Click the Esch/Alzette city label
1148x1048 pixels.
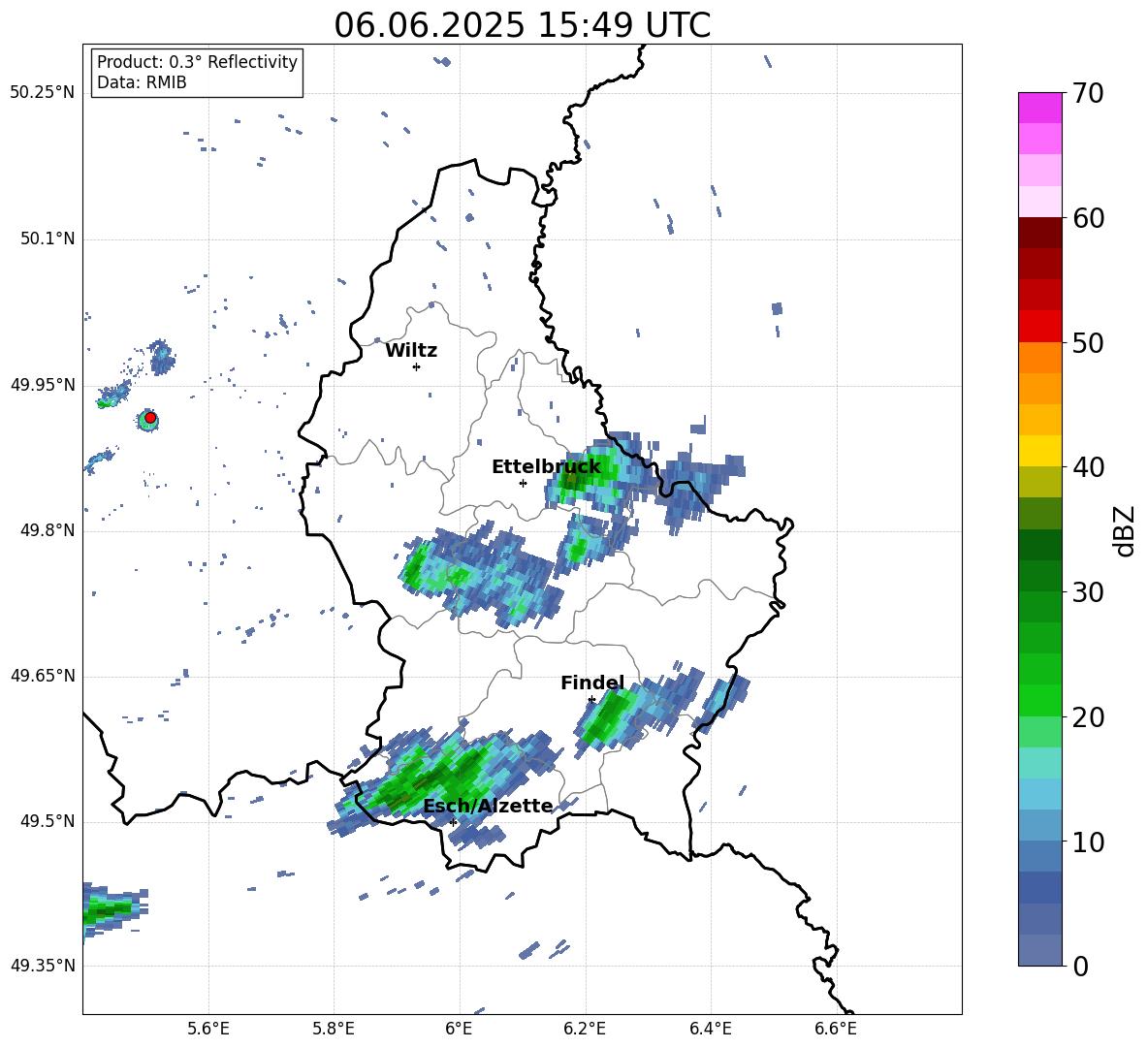click(x=488, y=806)
